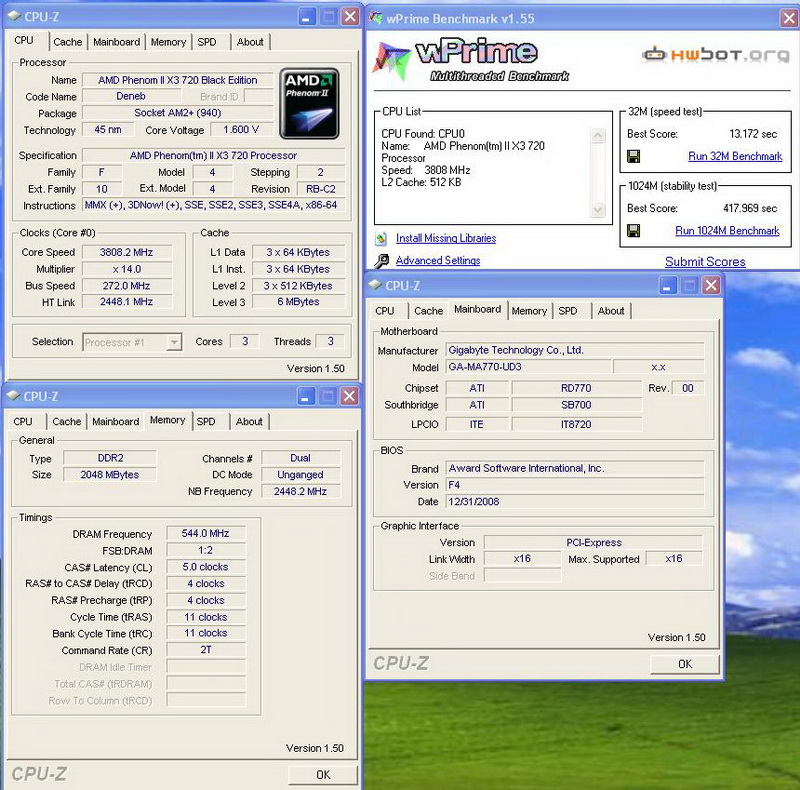800x790 pixels.
Task: Click the Chipset RD770 field
Action: (x=576, y=388)
